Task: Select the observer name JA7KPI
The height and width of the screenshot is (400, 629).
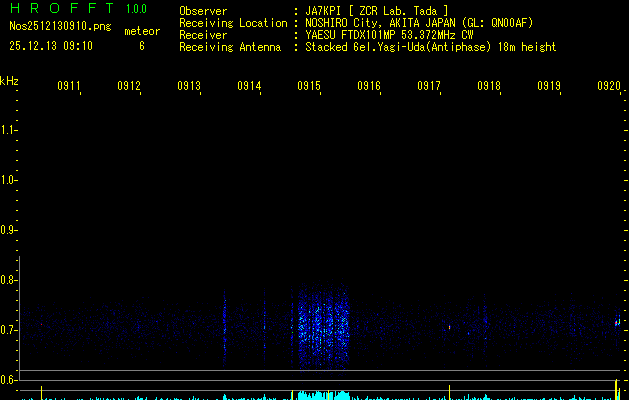Action: [x=324, y=11]
